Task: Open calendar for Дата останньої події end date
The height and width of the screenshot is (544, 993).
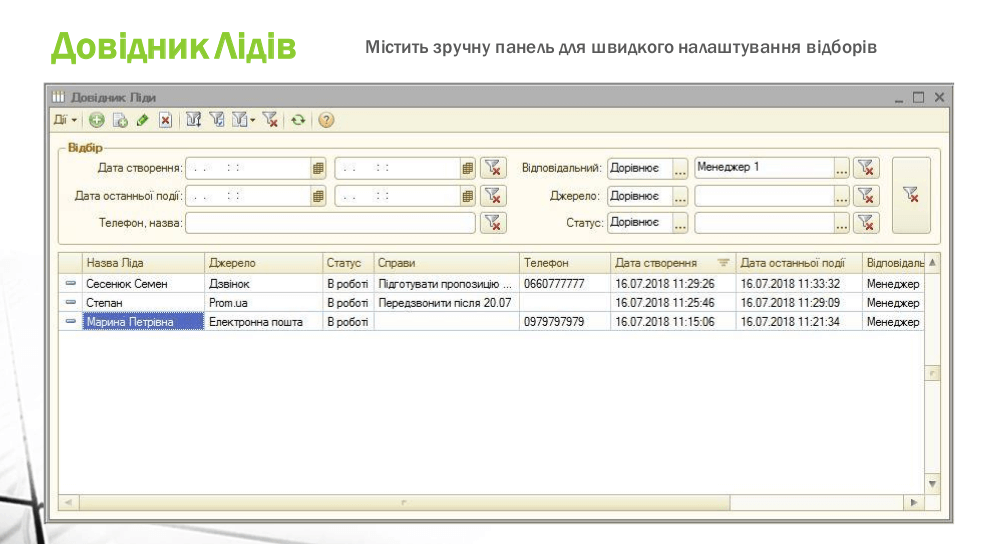Action: [x=467, y=196]
